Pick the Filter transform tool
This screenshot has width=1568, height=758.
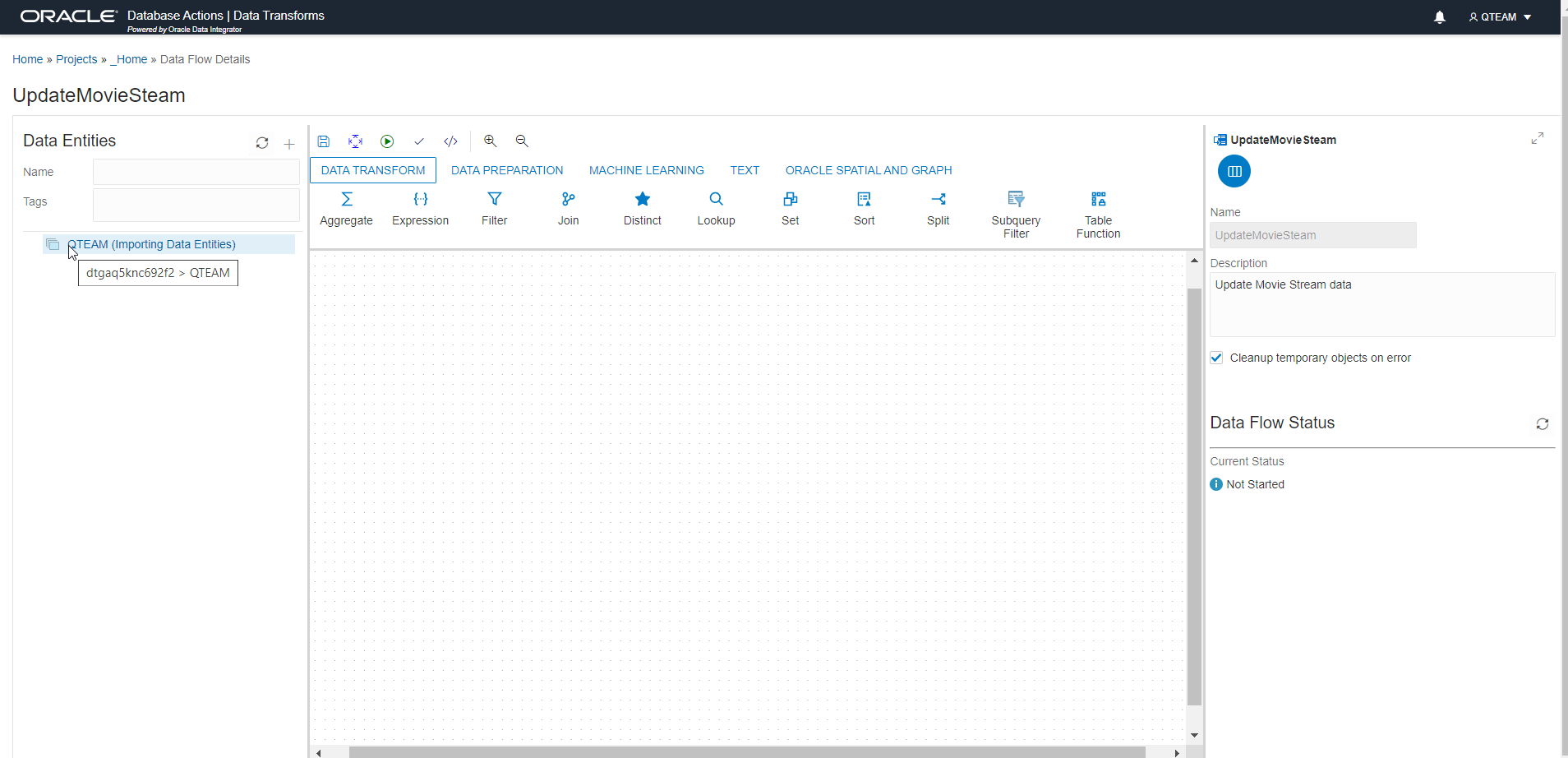495,209
